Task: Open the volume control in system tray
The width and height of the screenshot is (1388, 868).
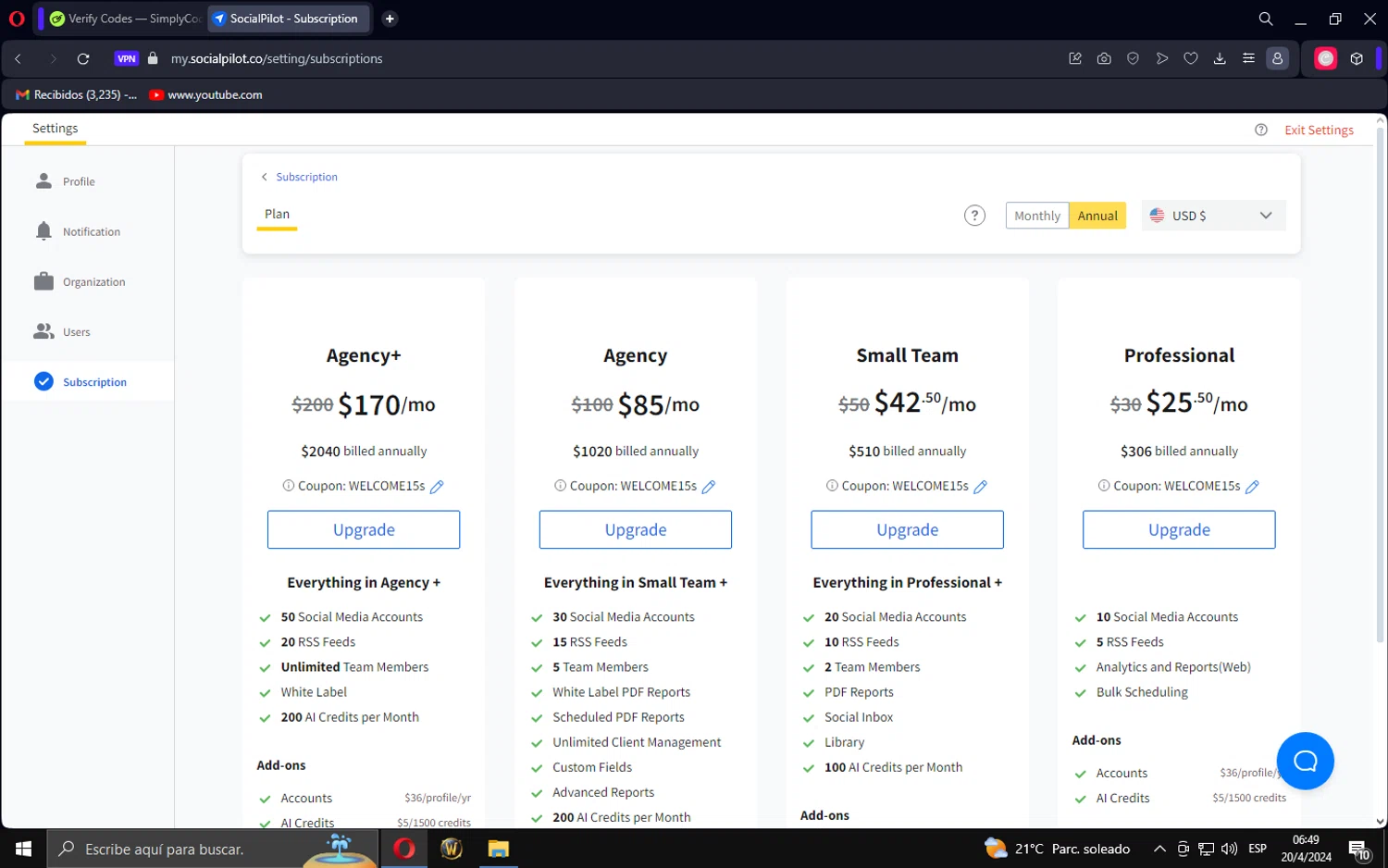Action: 1229,849
